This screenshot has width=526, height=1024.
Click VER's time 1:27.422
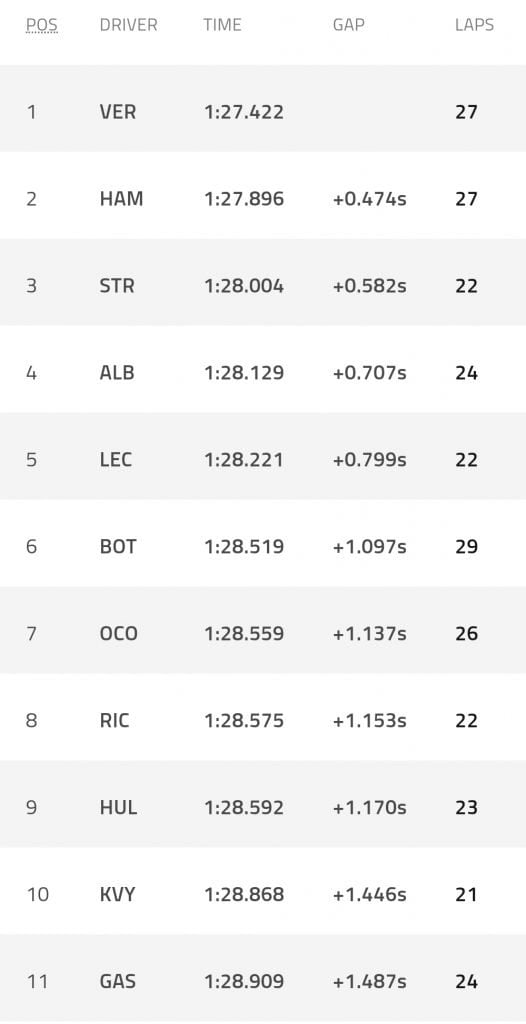(244, 112)
